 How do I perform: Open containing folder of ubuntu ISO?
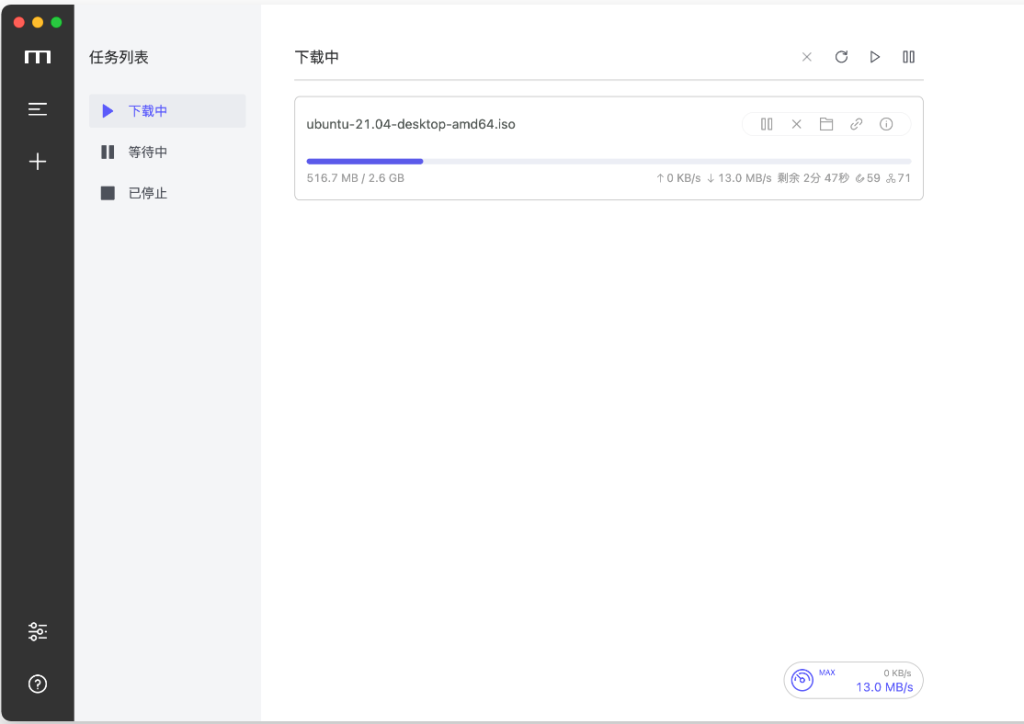826,124
